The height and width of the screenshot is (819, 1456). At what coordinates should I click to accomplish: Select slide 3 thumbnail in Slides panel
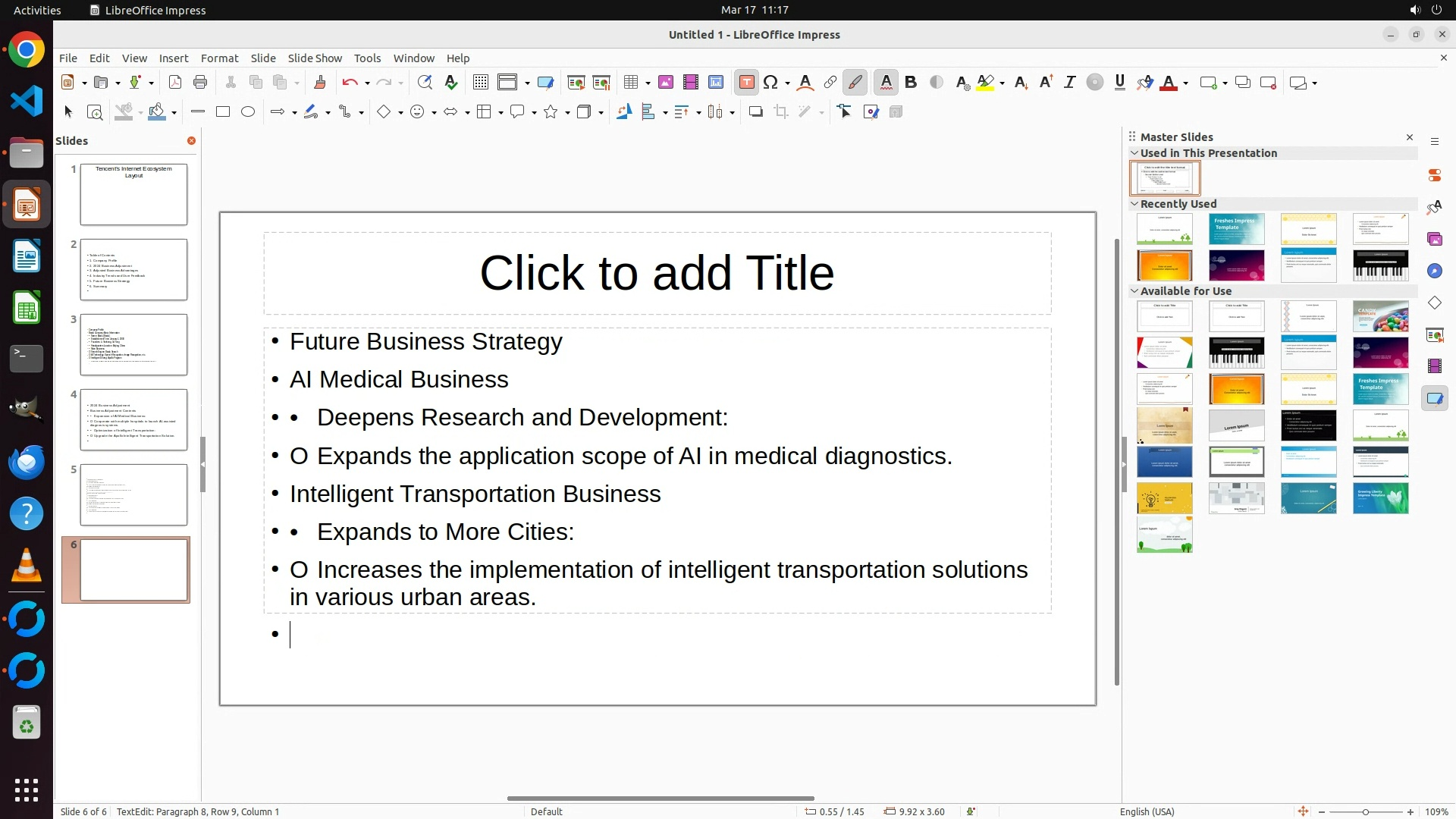coord(133,345)
